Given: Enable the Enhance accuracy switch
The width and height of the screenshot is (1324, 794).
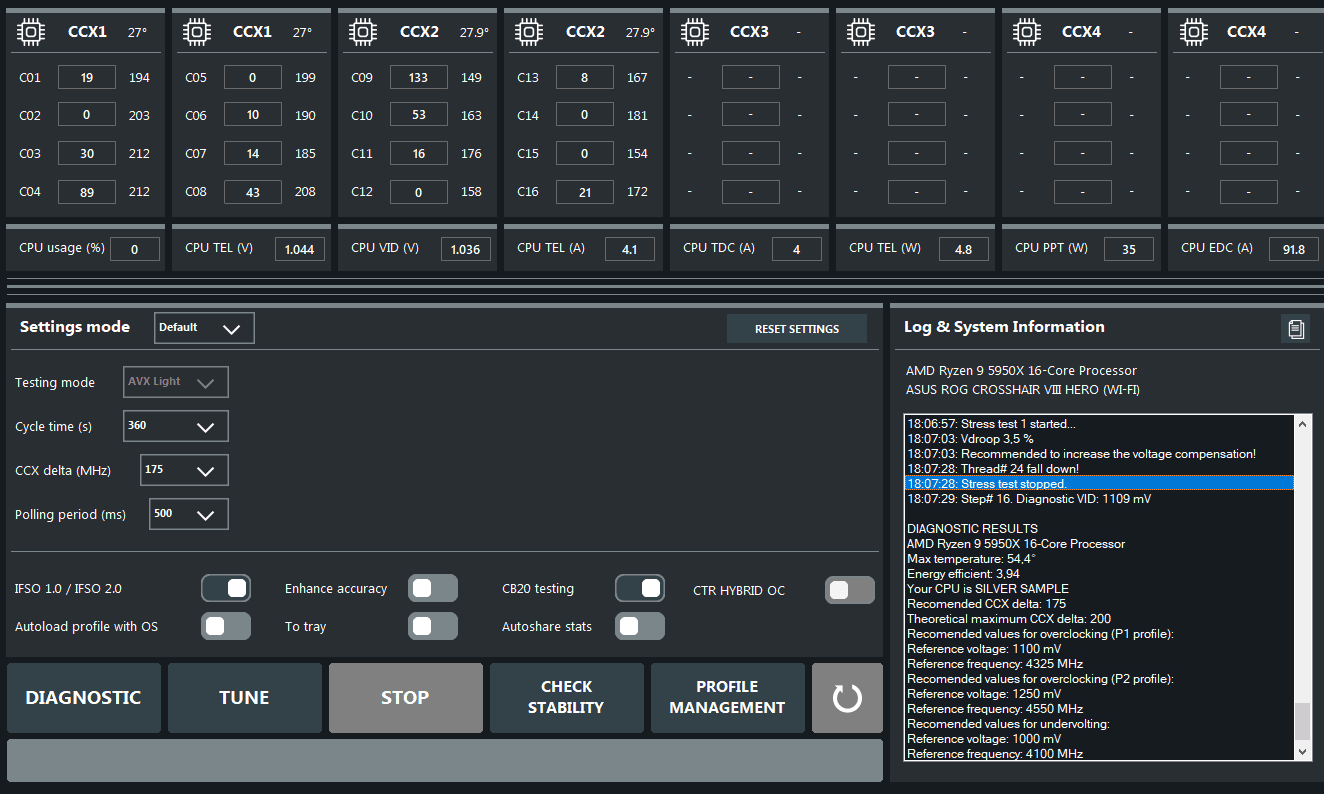Looking at the screenshot, I should coord(433,588).
